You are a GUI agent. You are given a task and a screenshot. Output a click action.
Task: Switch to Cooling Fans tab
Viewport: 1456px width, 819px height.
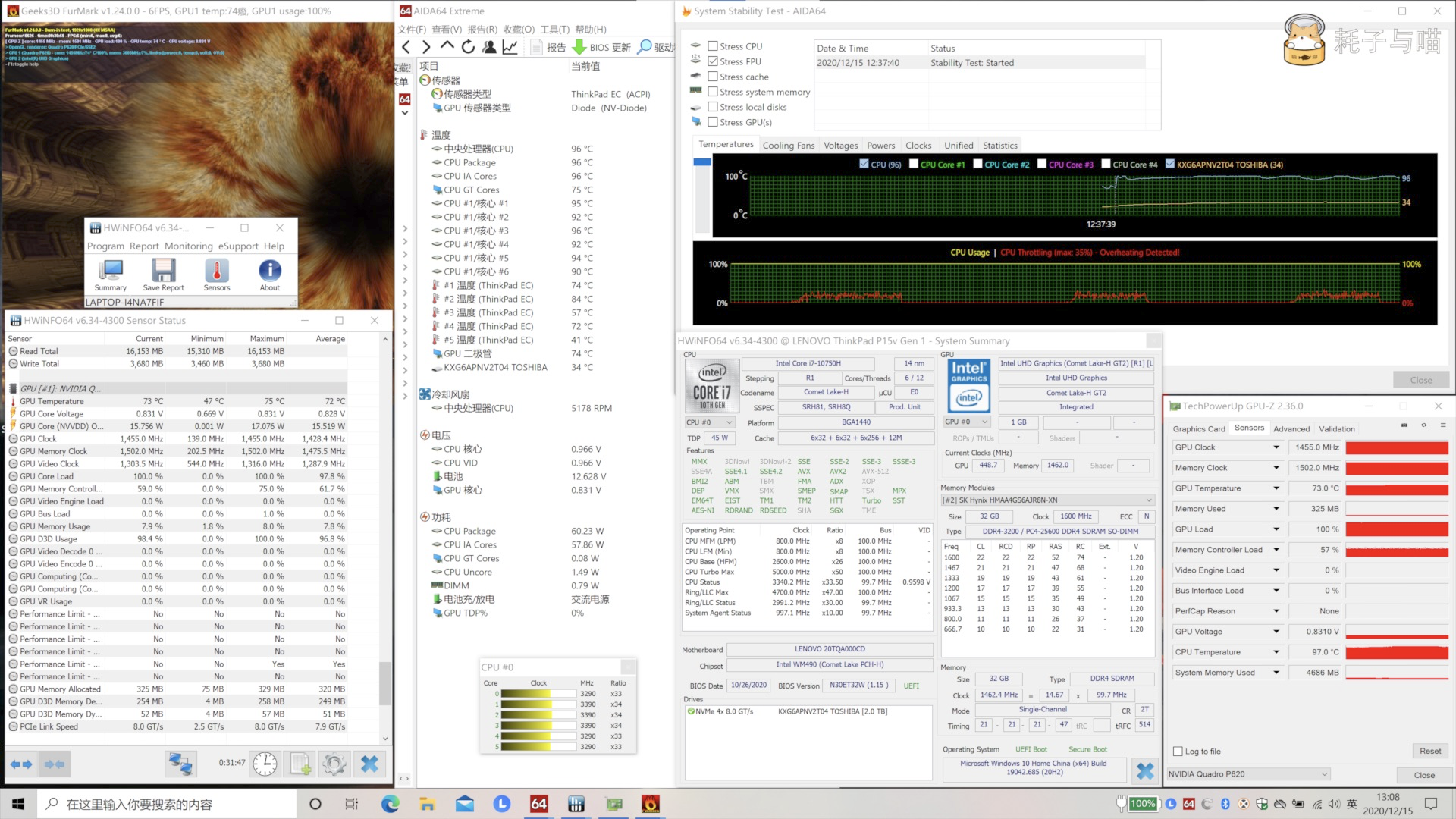[788, 146]
